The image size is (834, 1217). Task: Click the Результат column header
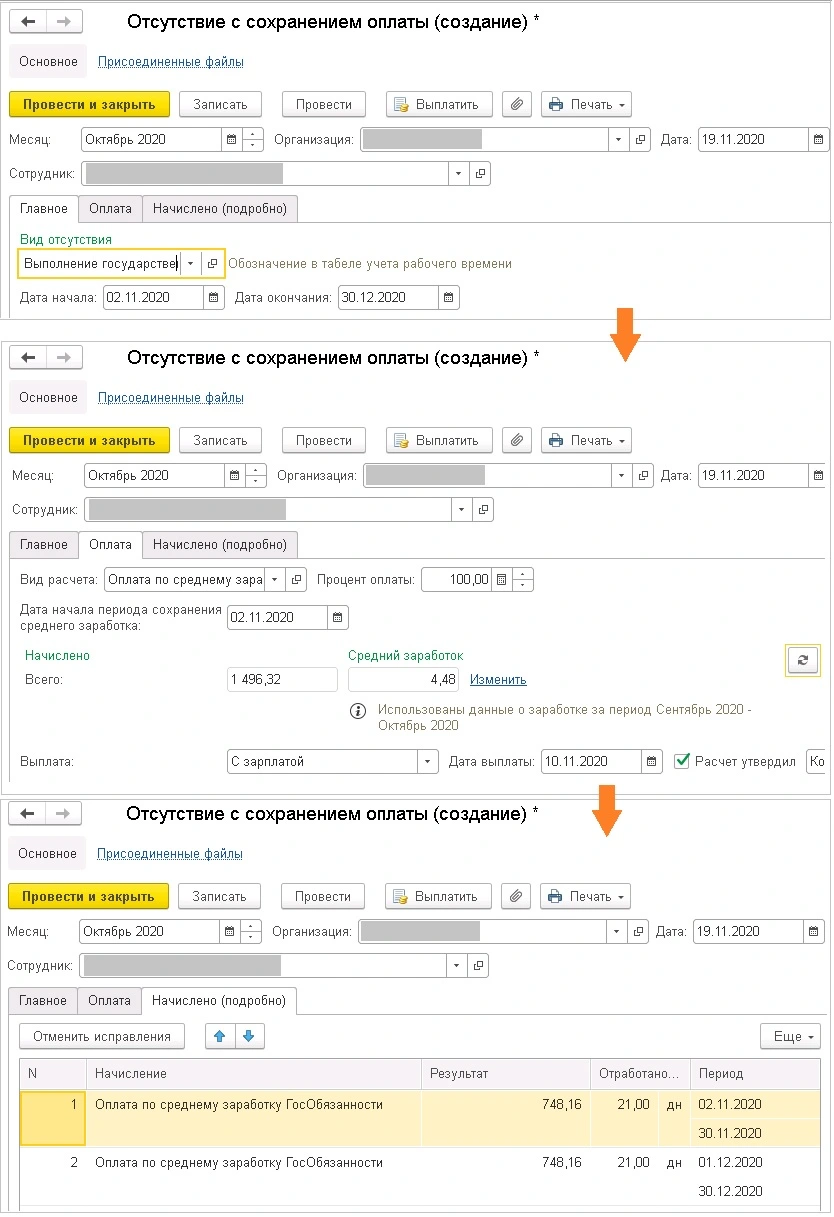(x=505, y=1073)
